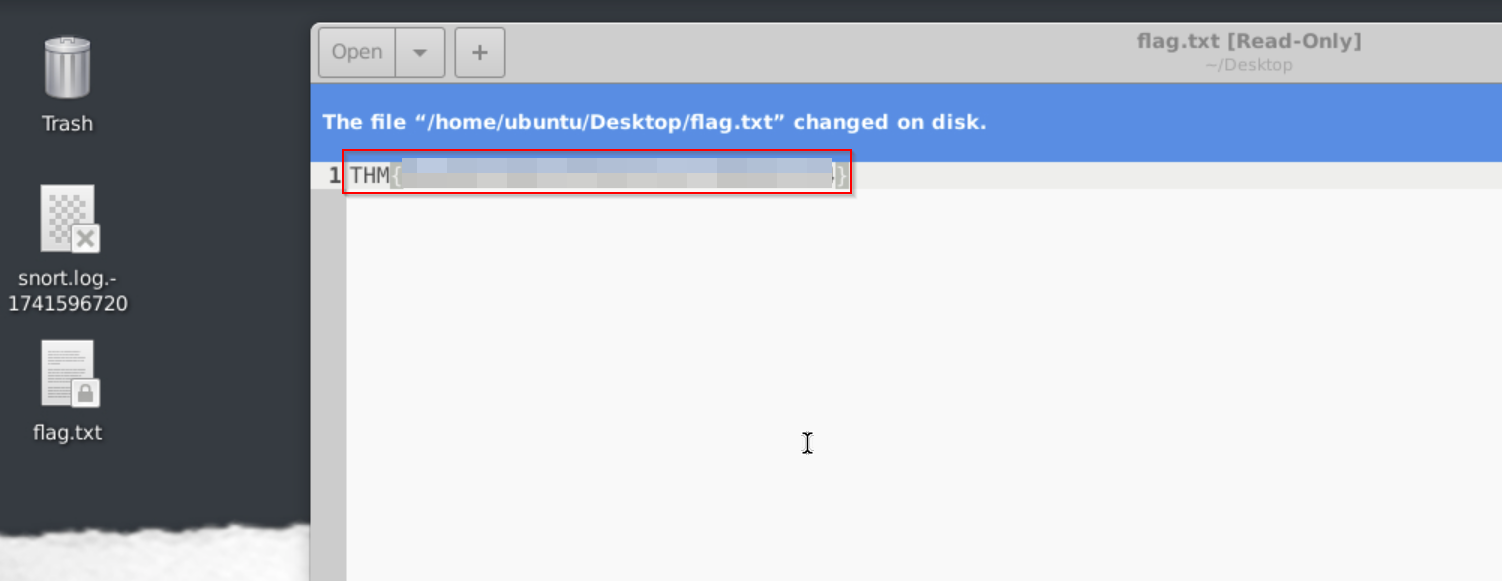Viewport: 1502px width, 581px height.
Task: Click the flag.txt [Read-Only] window title
Action: 1249,41
